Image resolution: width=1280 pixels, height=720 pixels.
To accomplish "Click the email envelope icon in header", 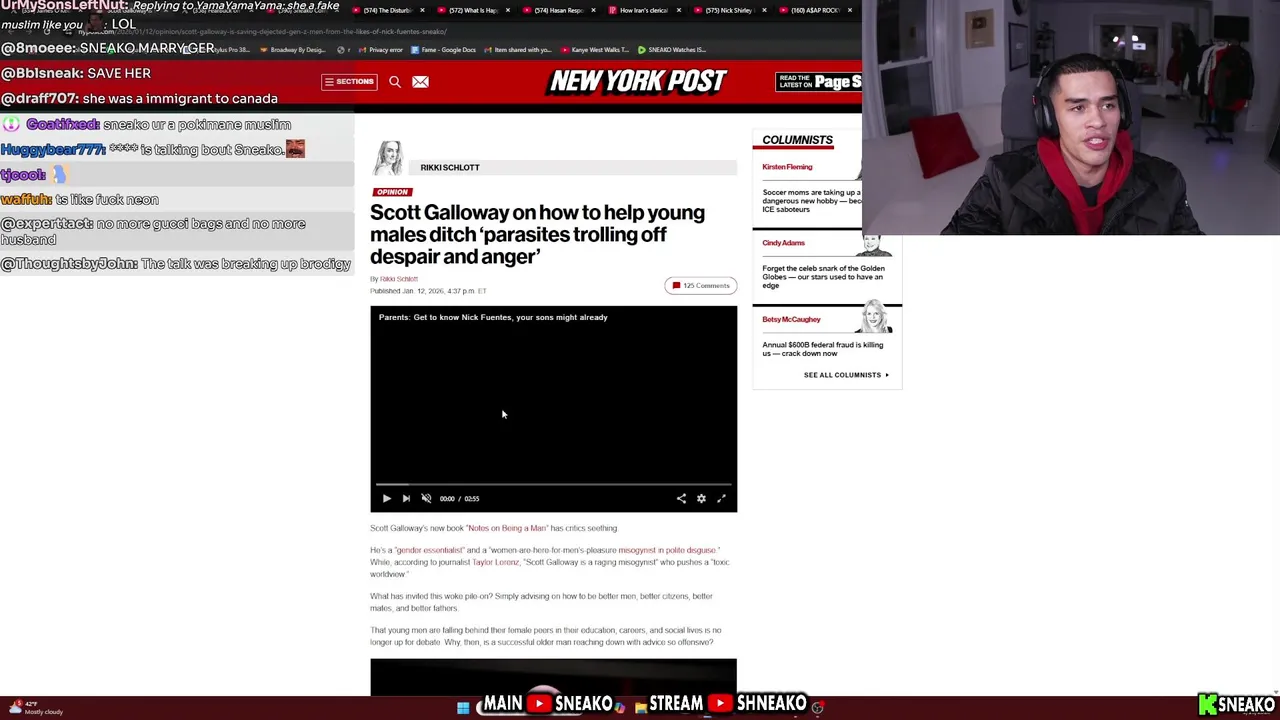I will (x=420, y=82).
